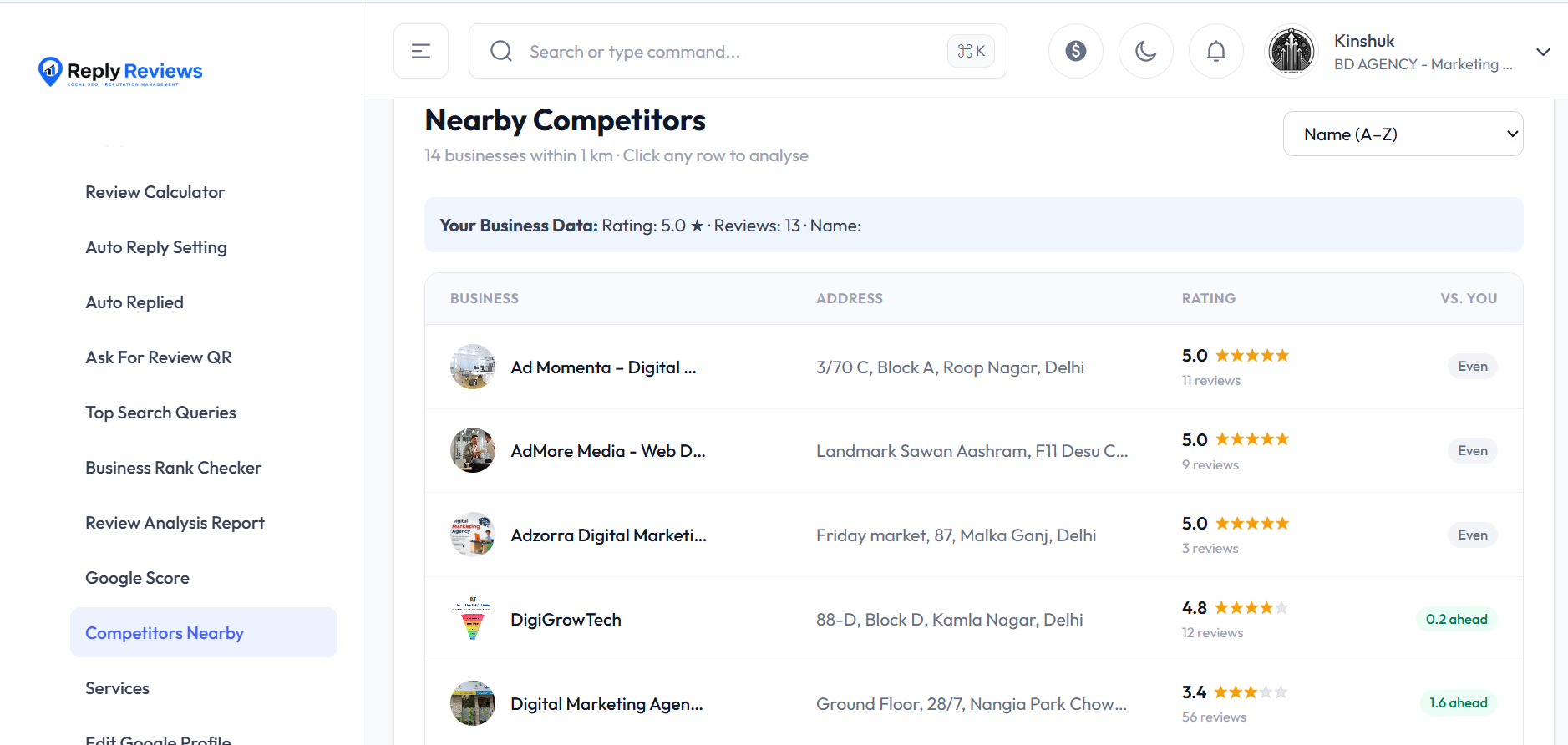Click address 3/70 C, Block A, Roop Nagar
This screenshot has width=1568, height=745.
pos(950,367)
